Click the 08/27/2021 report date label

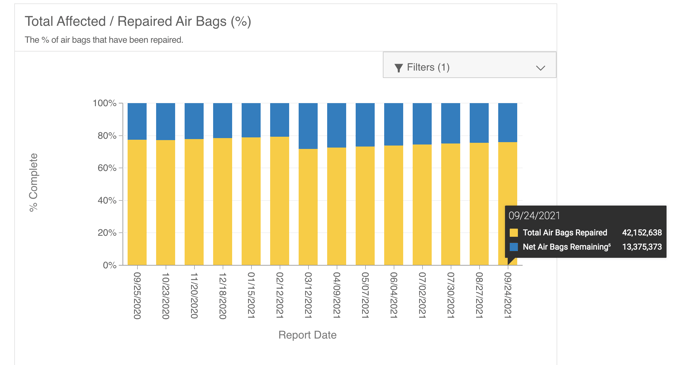(479, 295)
